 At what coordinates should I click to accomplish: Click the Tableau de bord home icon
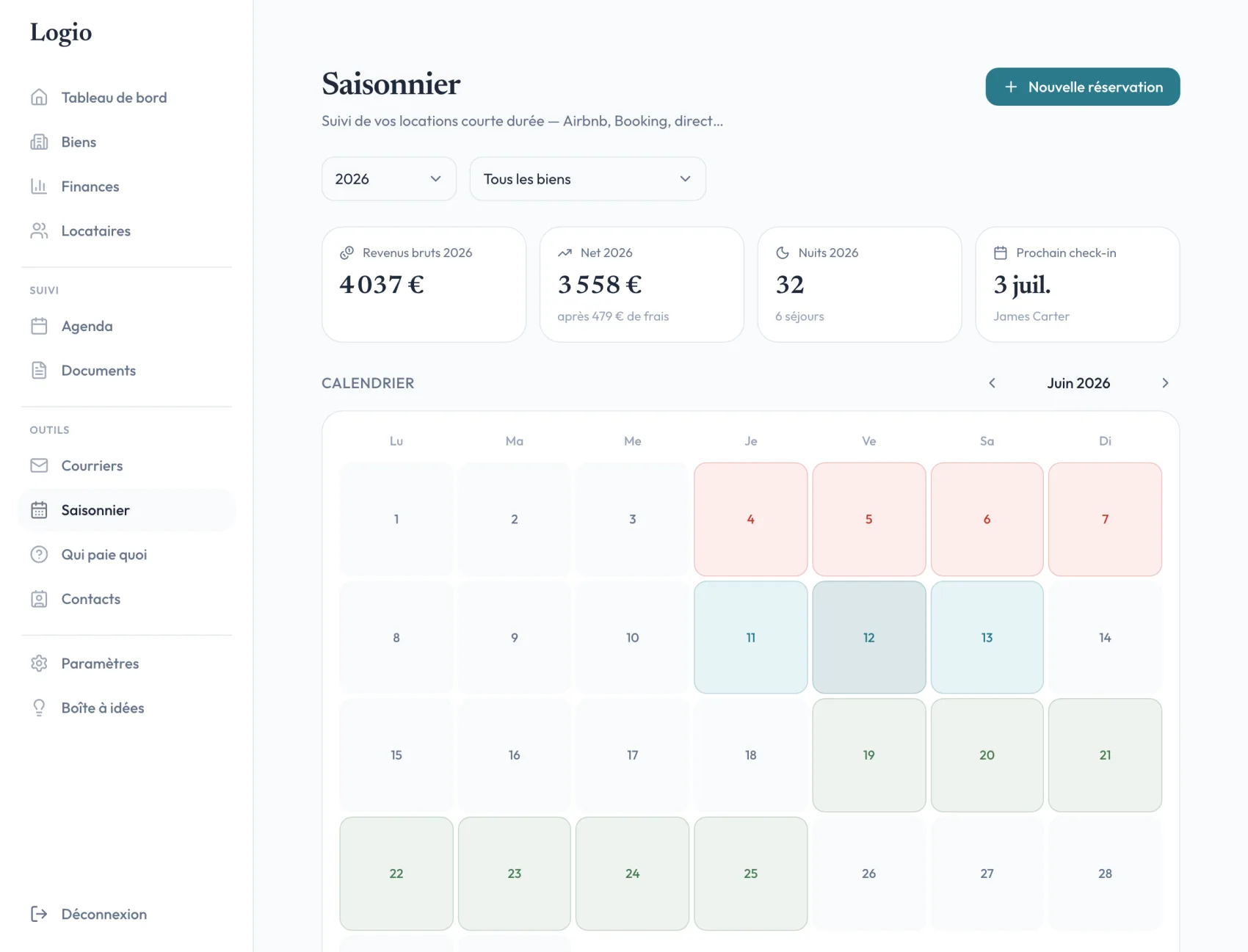point(39,98)
